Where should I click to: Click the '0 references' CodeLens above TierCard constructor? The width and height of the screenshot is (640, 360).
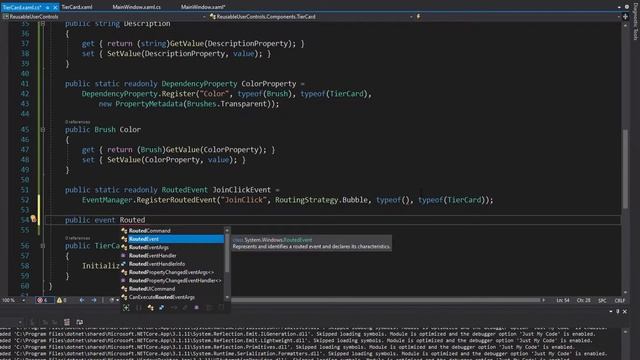coord(77,238)
